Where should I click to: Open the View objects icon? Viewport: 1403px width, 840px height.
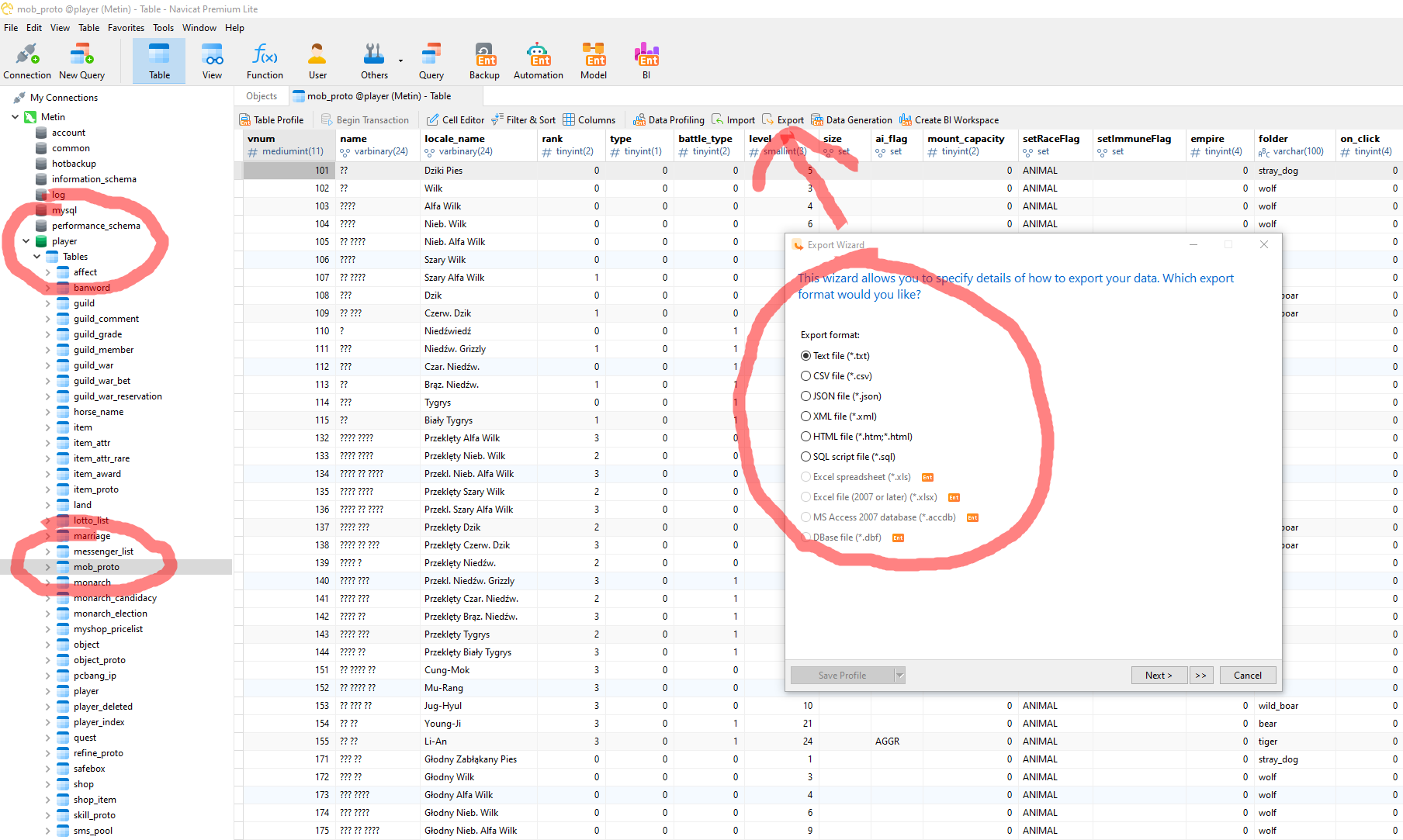[212, 61]
